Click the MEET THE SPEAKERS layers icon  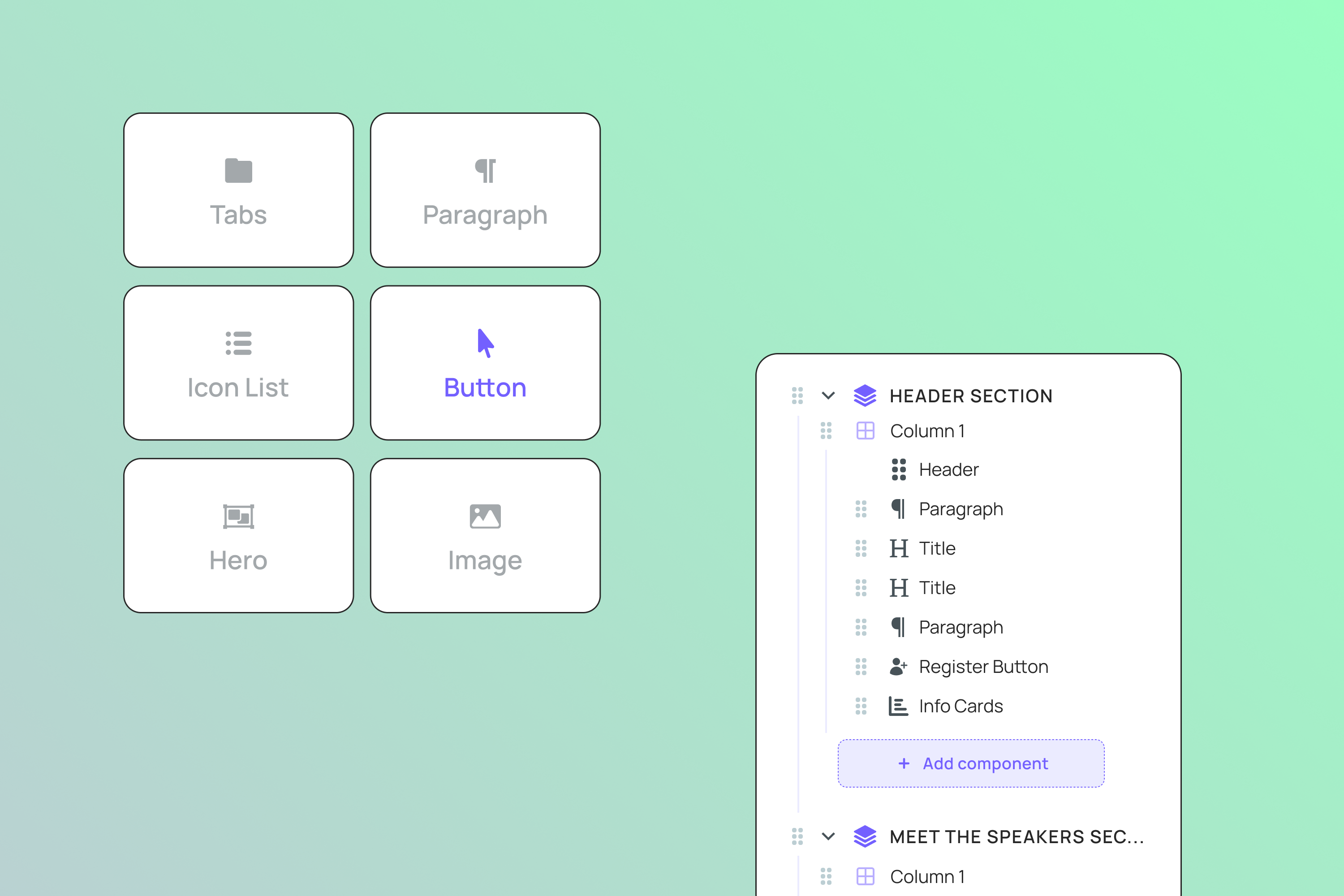pyautogui.click(x=865, y=836)
